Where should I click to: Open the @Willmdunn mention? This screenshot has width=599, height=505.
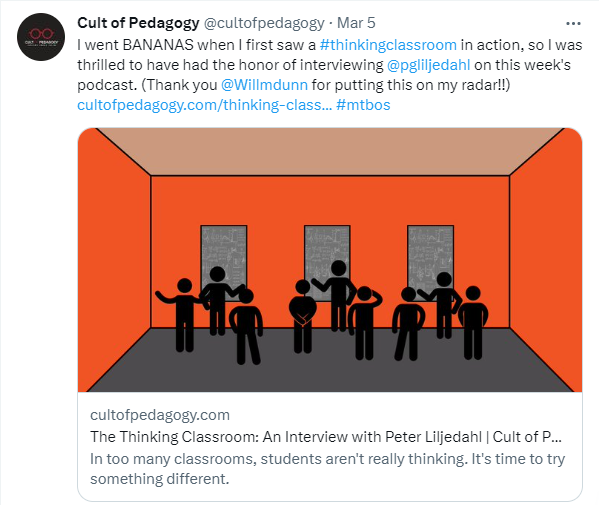tap(264, 85)
